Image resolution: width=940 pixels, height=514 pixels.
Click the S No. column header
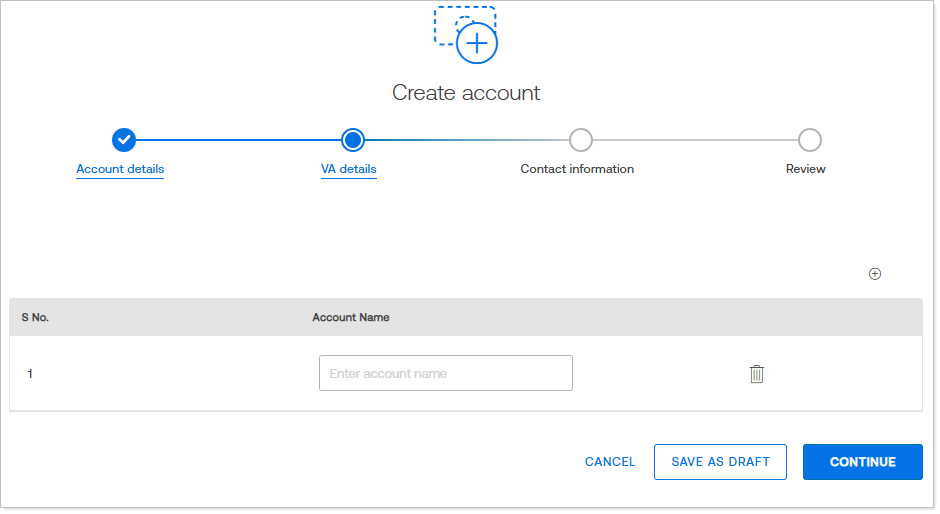click(x=35, y=317)
